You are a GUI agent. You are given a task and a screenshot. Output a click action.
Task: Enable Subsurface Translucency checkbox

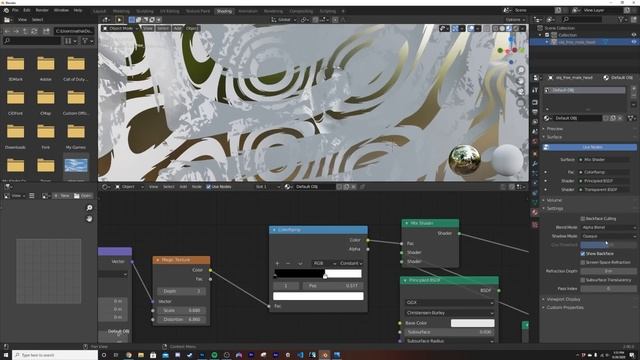(x=582, y=280)
